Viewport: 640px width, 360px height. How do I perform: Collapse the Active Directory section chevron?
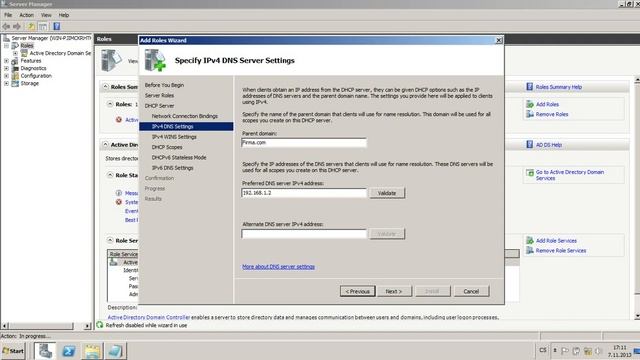[x=105, y=144]
